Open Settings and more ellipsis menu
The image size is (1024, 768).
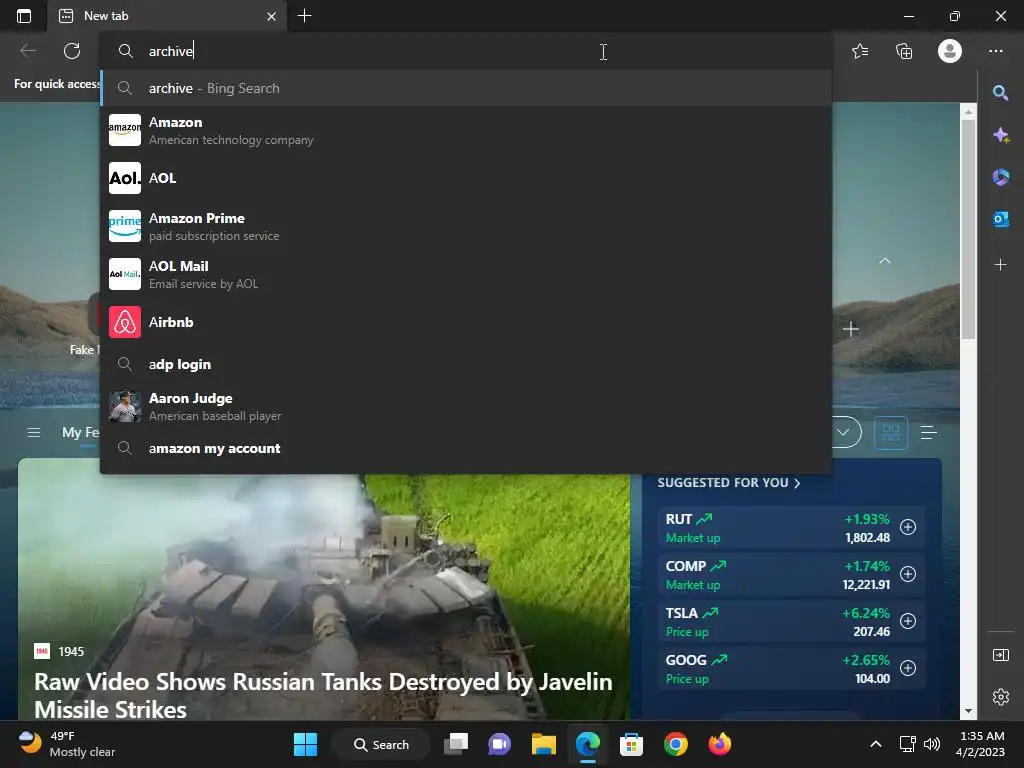(x=995, y=51)
